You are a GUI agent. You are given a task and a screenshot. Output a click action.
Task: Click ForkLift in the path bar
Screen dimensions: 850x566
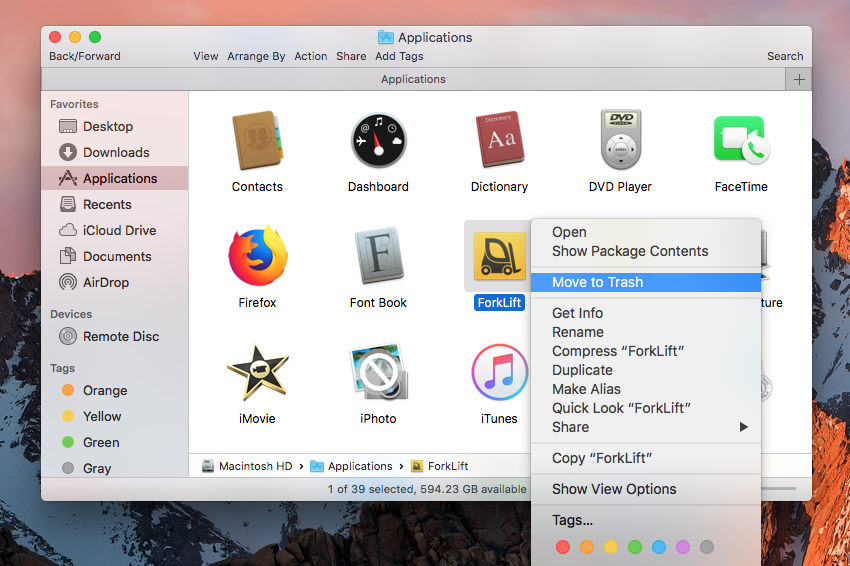[440, 466]
